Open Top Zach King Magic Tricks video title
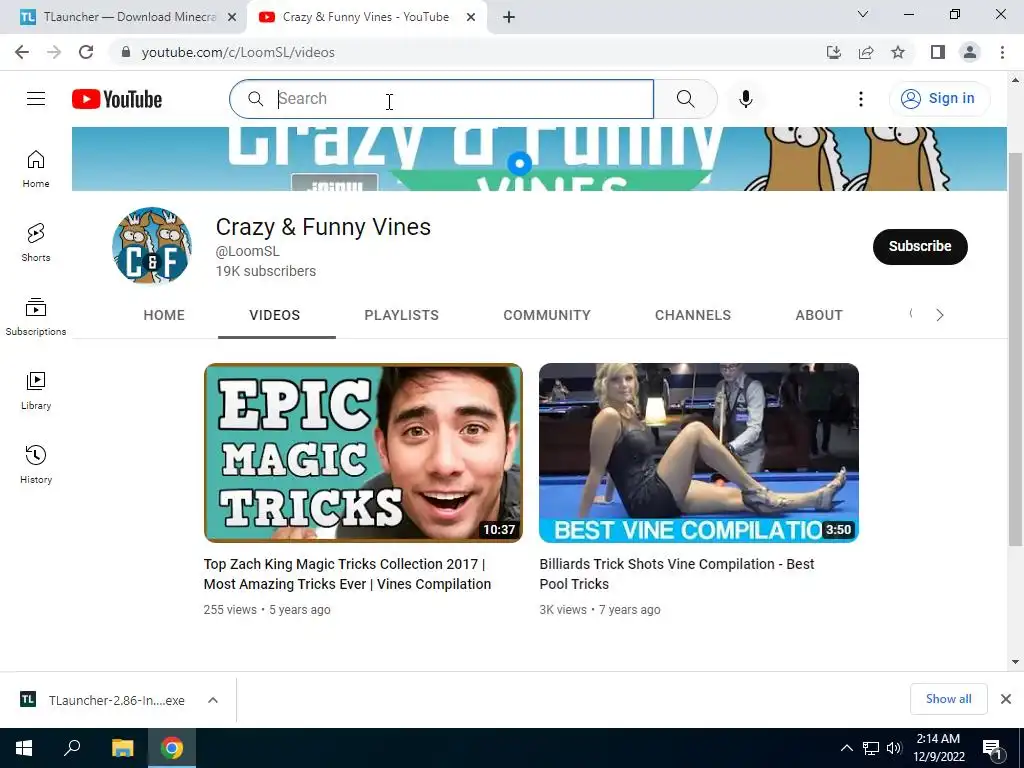The image size is (1024, 768). coord(347,574)
